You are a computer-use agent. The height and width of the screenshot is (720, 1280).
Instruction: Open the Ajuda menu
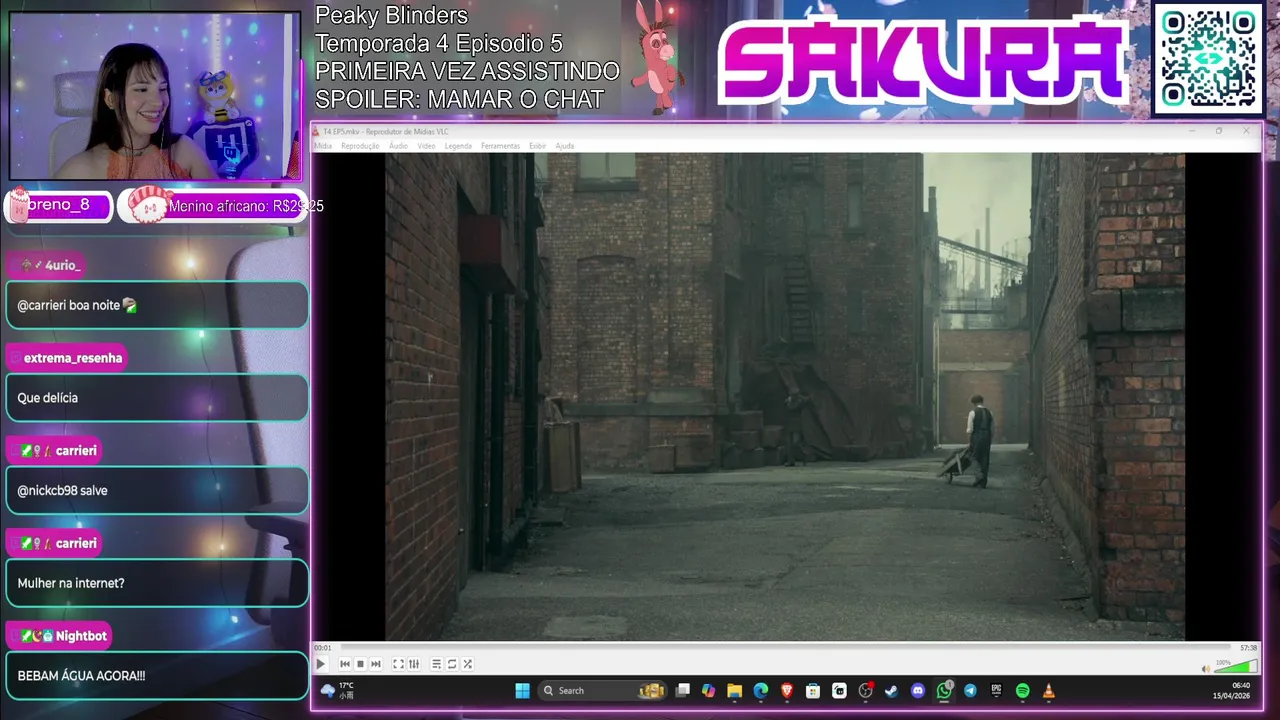coord(565,146)
